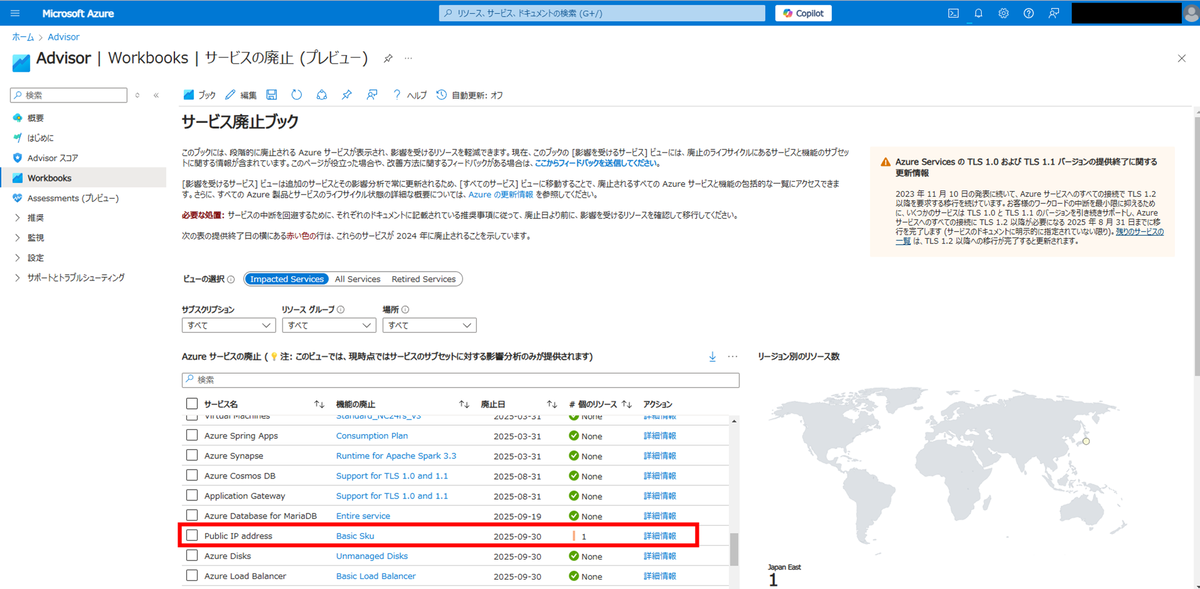Click the info icon next to 場所
This screenshot has height=589, width=1200.
pos(405,310)
